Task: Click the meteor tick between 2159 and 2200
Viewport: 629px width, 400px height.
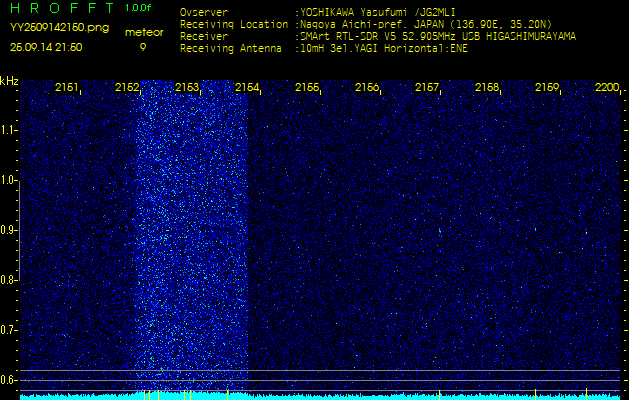Action: click(586, 394)
